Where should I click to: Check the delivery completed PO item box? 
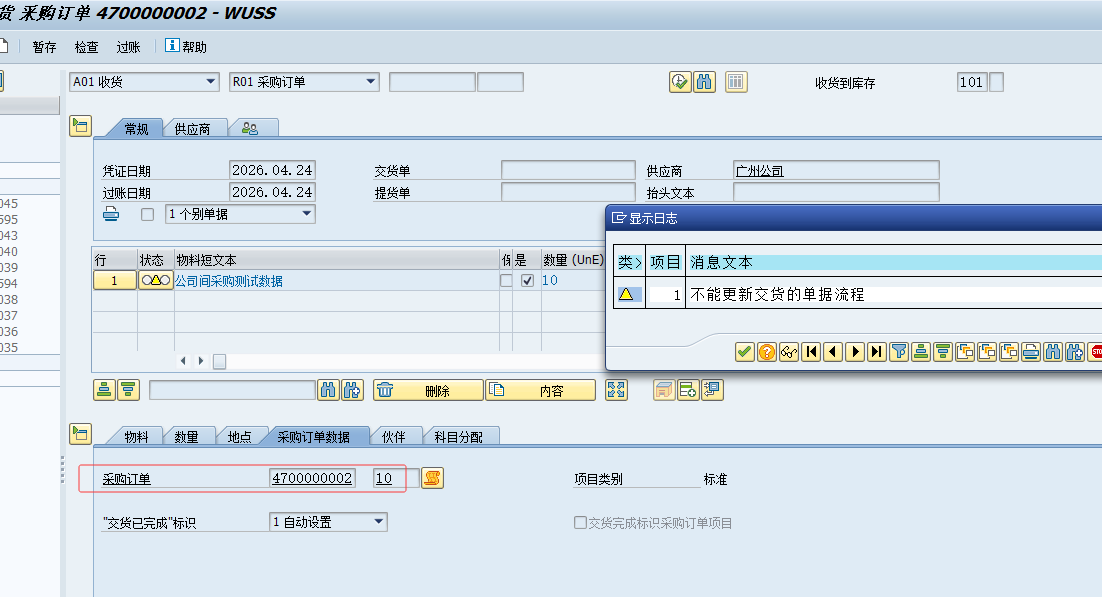(x=580, y=522)
